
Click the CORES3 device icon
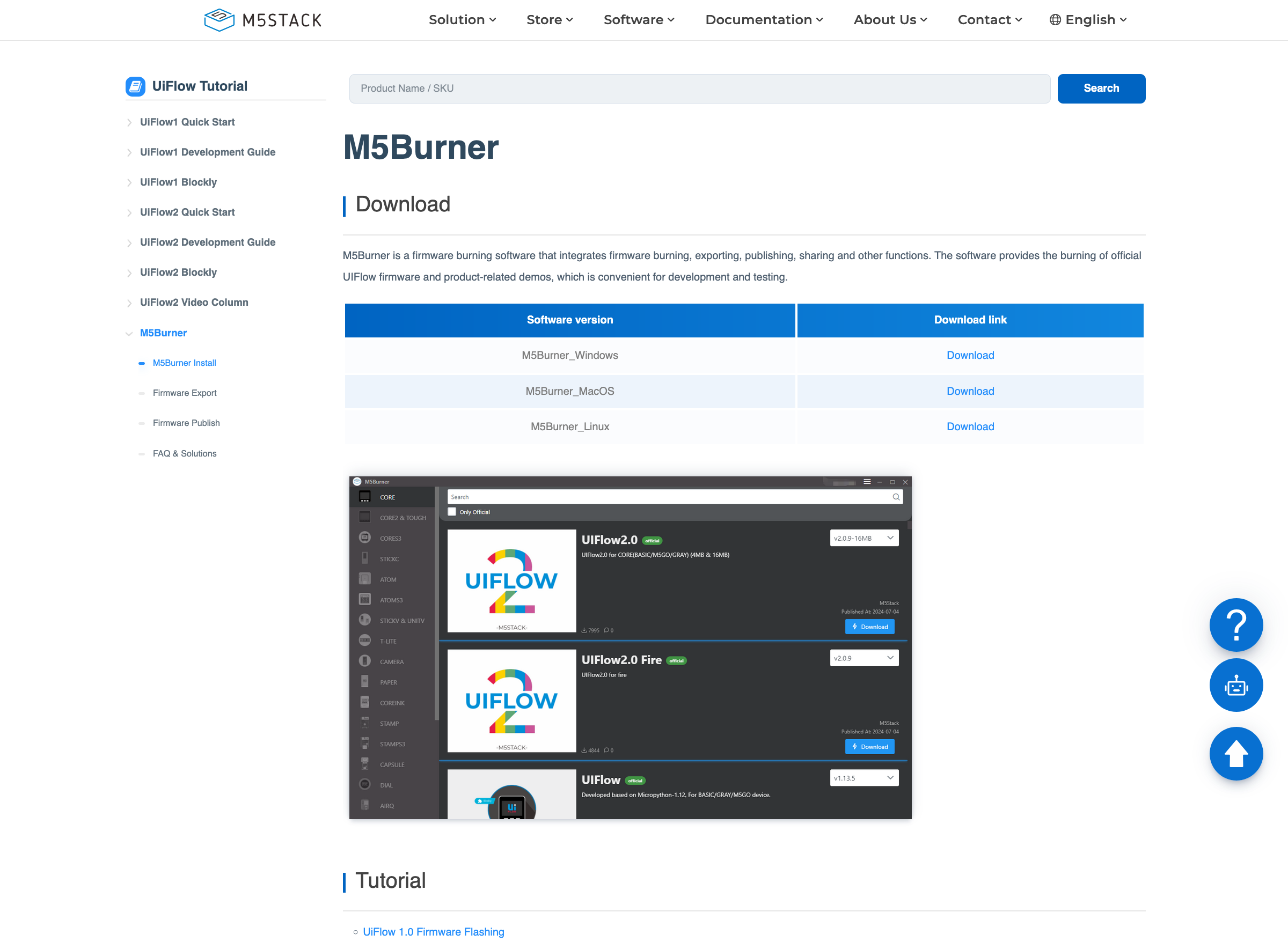tap(364, 538)
